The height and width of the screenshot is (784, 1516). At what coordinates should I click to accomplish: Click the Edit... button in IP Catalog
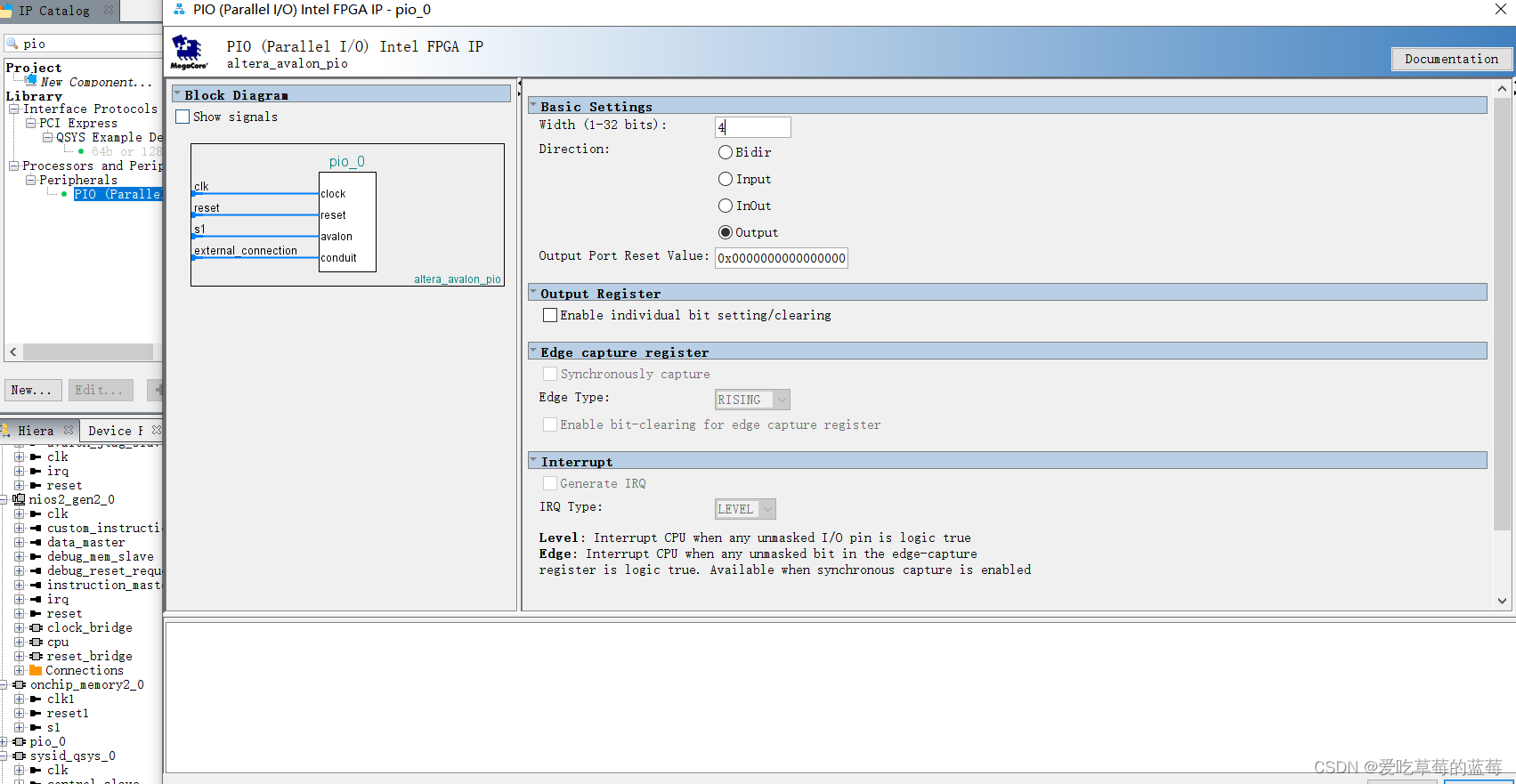100,390
